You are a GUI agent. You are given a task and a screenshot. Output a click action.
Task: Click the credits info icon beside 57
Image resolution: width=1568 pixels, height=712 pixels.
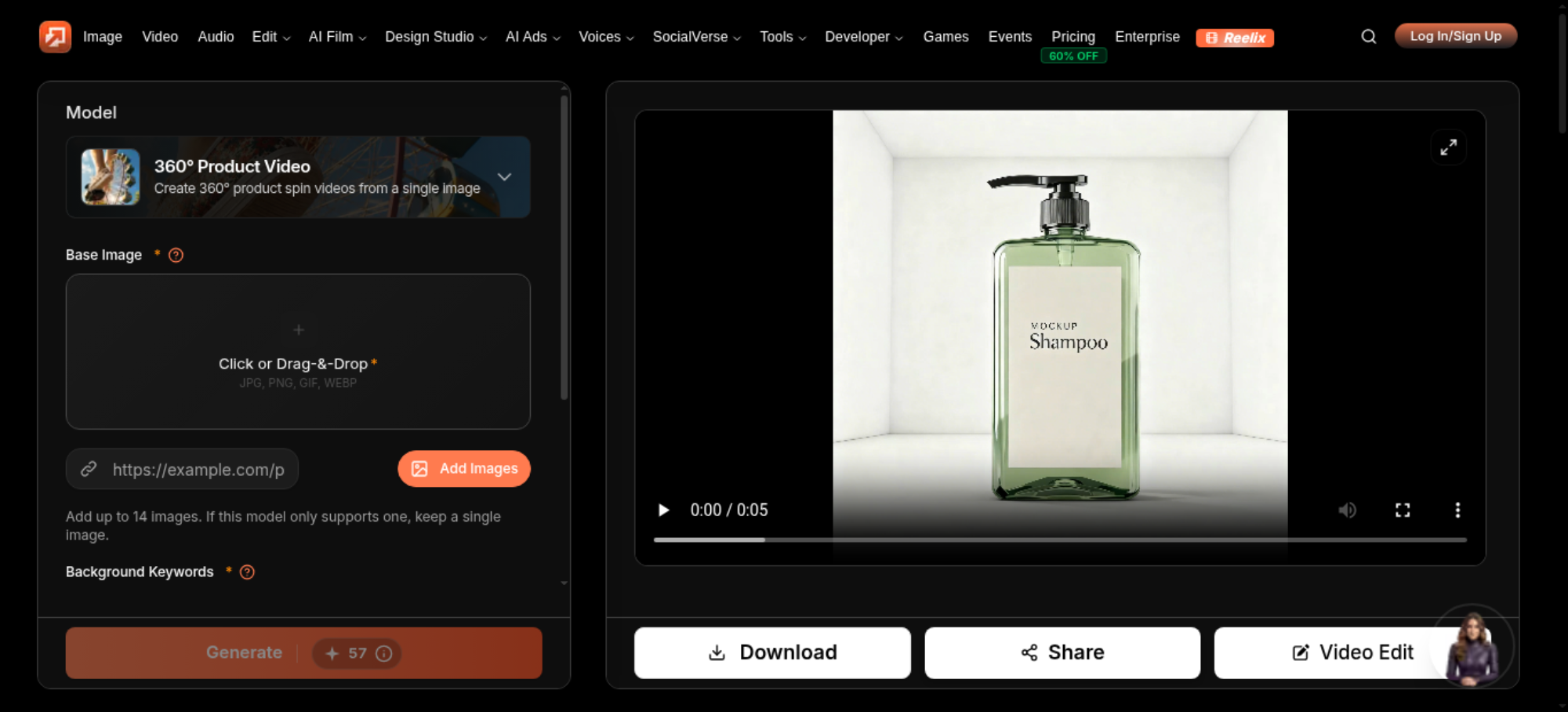click(383, 653)
